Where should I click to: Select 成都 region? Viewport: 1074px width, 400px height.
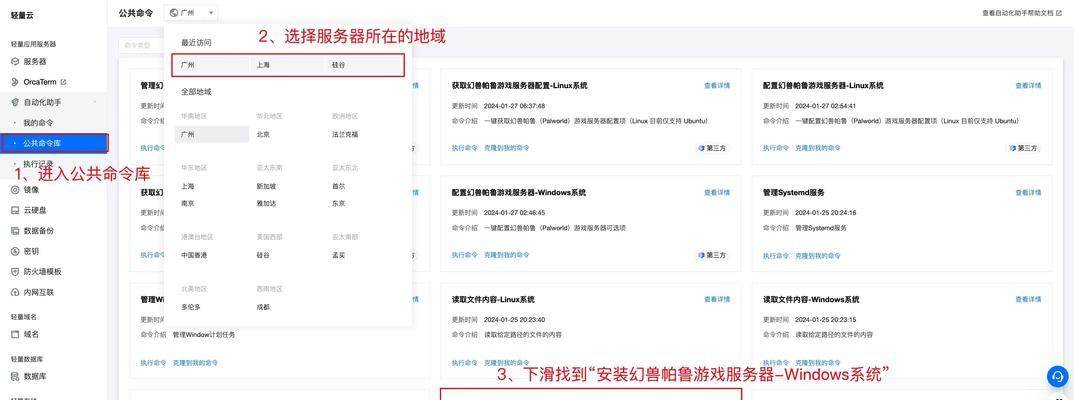point(262,307)
